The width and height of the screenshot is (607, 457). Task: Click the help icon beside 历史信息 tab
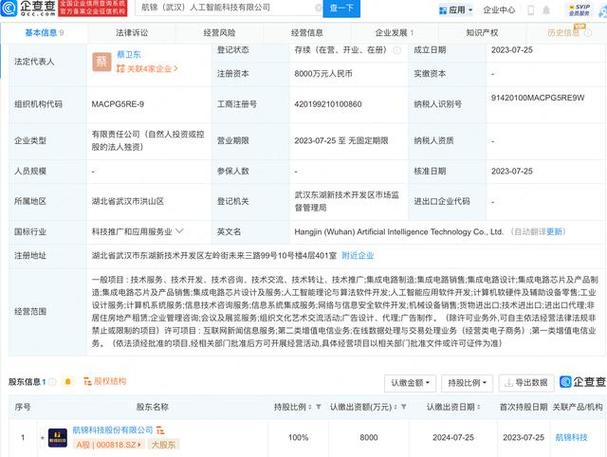point(588,33)
